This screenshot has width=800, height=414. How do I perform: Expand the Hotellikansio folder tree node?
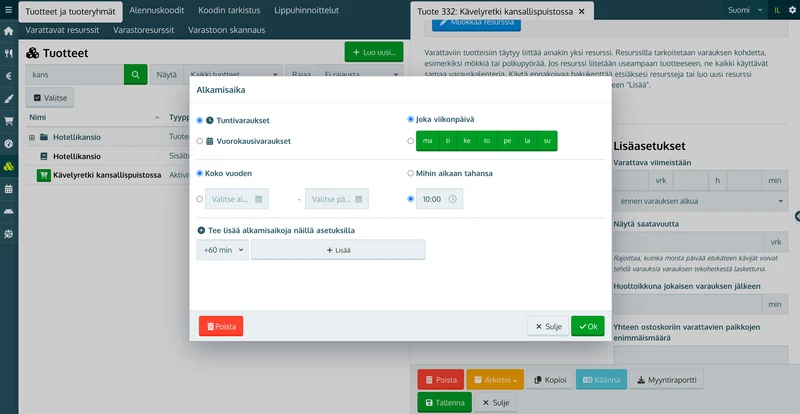(32, 137)
